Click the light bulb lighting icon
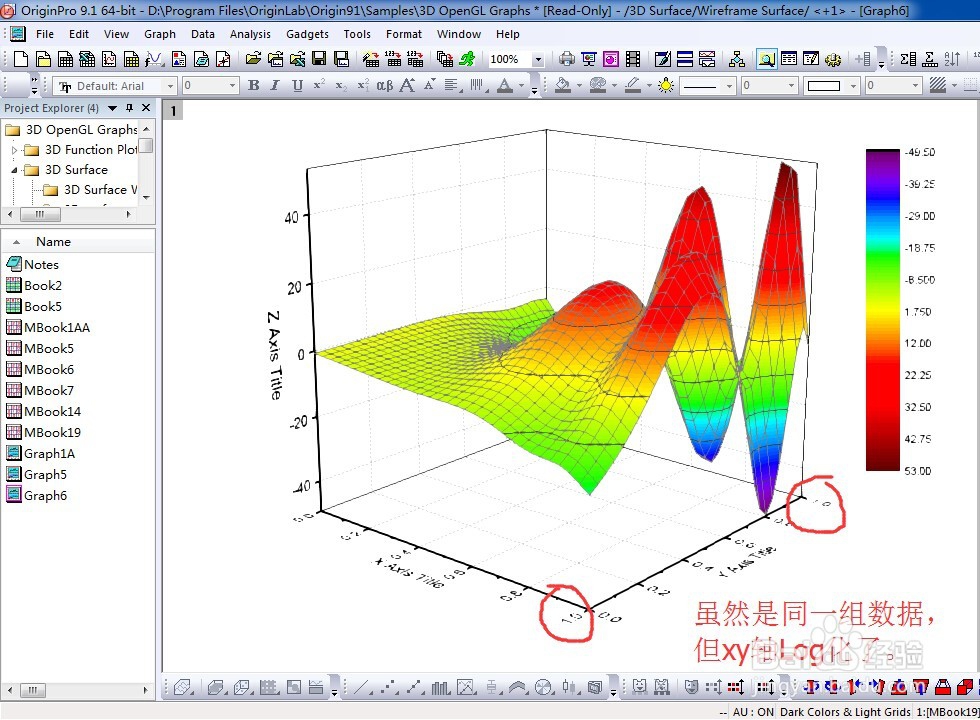Viewport: 980px width, 720px height. (x=666, y=85)
